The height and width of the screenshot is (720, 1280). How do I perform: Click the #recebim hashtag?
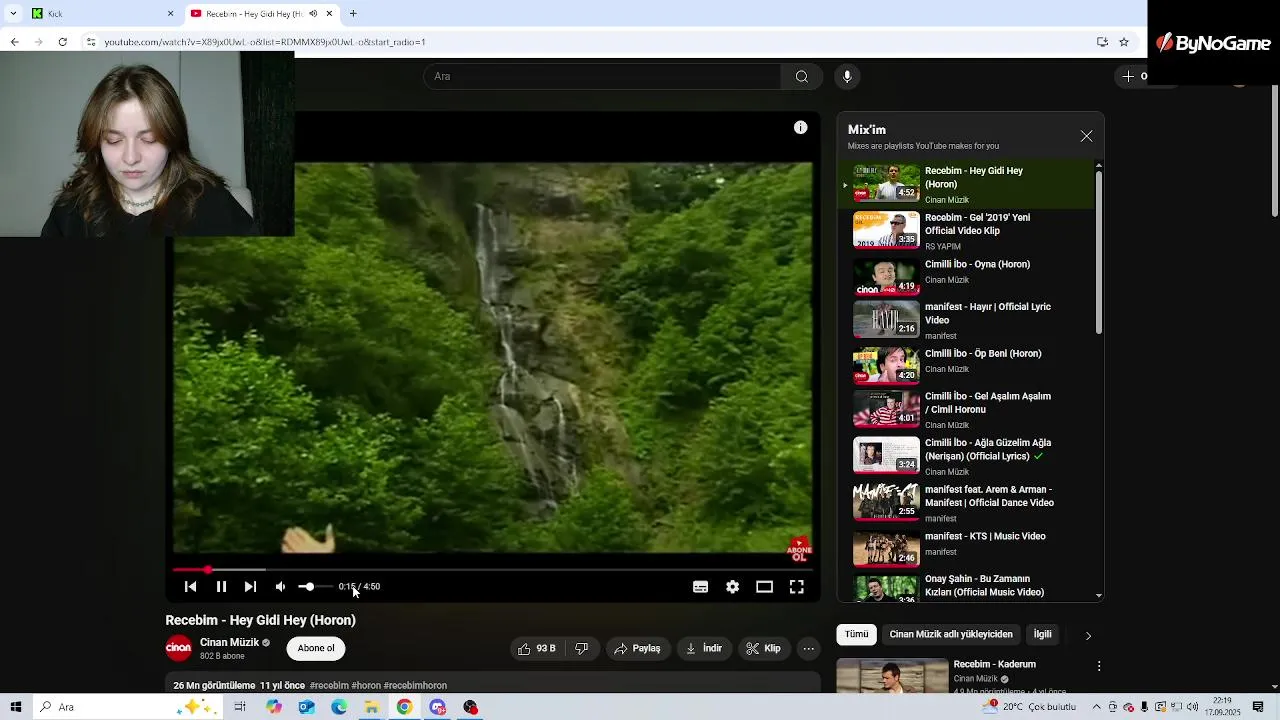tap(329, 686)
